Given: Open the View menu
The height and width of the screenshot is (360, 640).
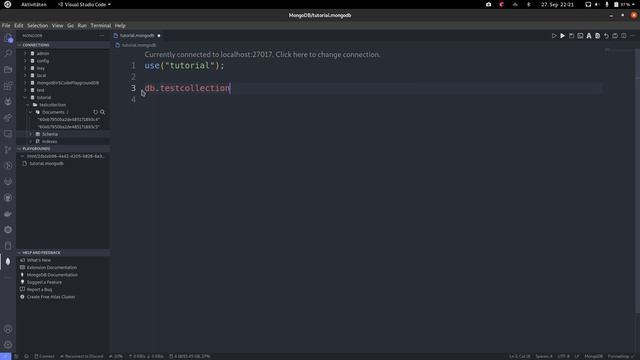Looking at the screenshot, I should pyautogui.click(x=58, y=25).
